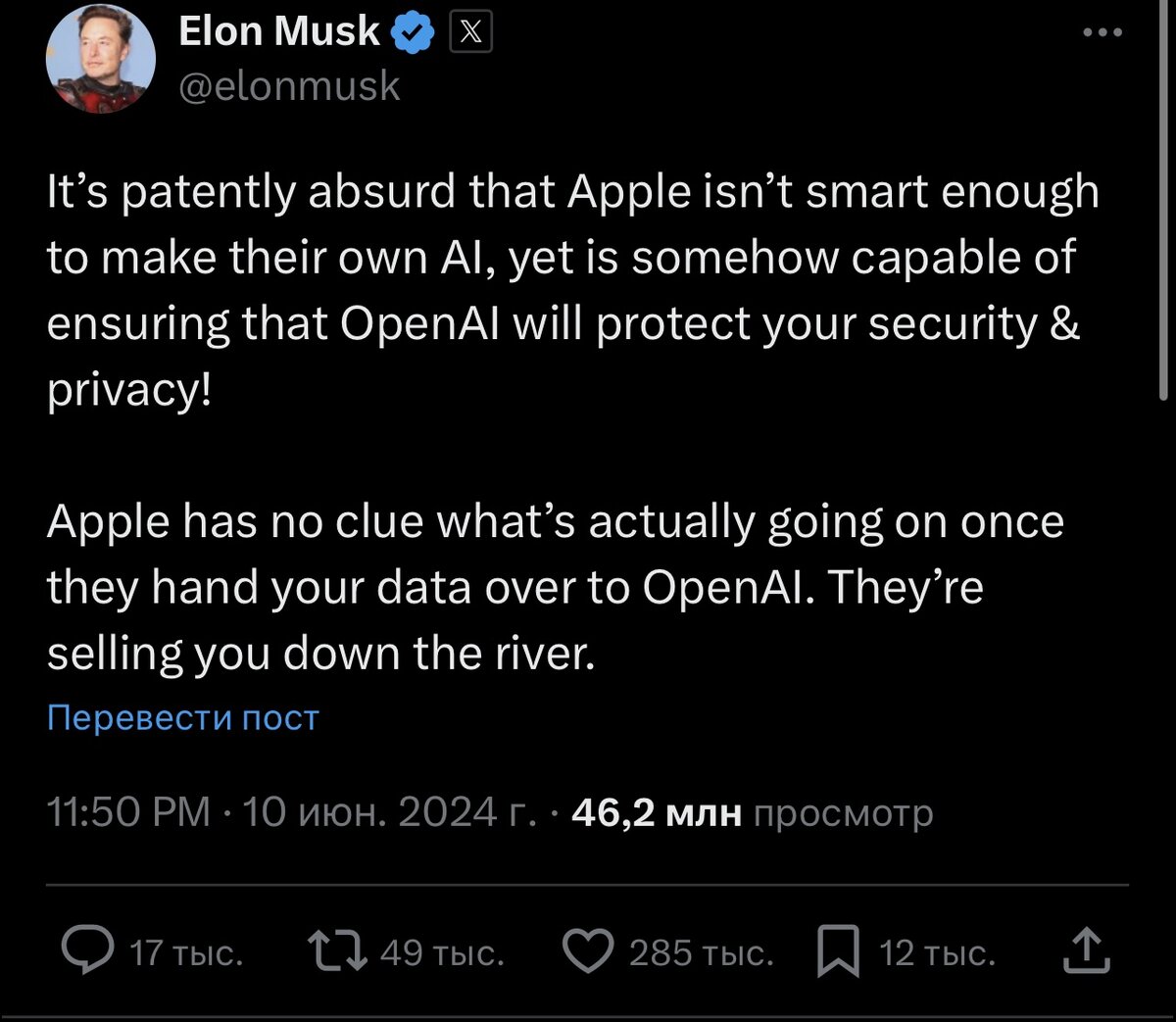
Task: Open the three-dot more options menu
Action: pyautogui.click(x=1102, y=33)
